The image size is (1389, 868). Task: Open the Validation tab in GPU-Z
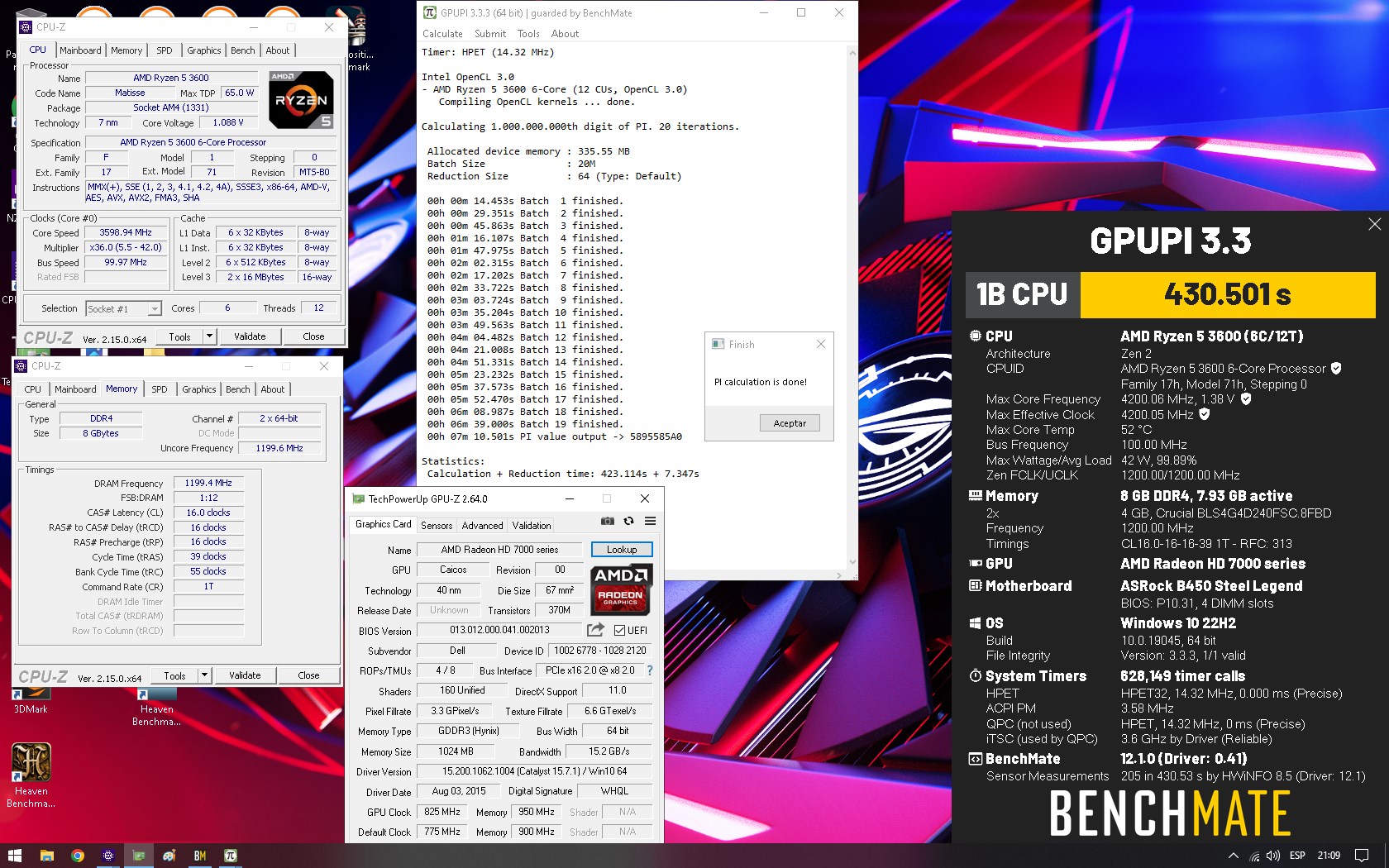click(x=532, y=526)
